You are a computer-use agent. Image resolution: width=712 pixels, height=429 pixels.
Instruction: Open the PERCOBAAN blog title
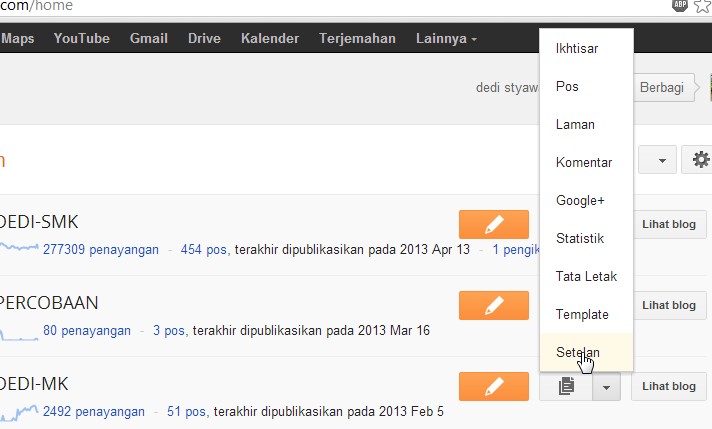[x=49, y=303]
